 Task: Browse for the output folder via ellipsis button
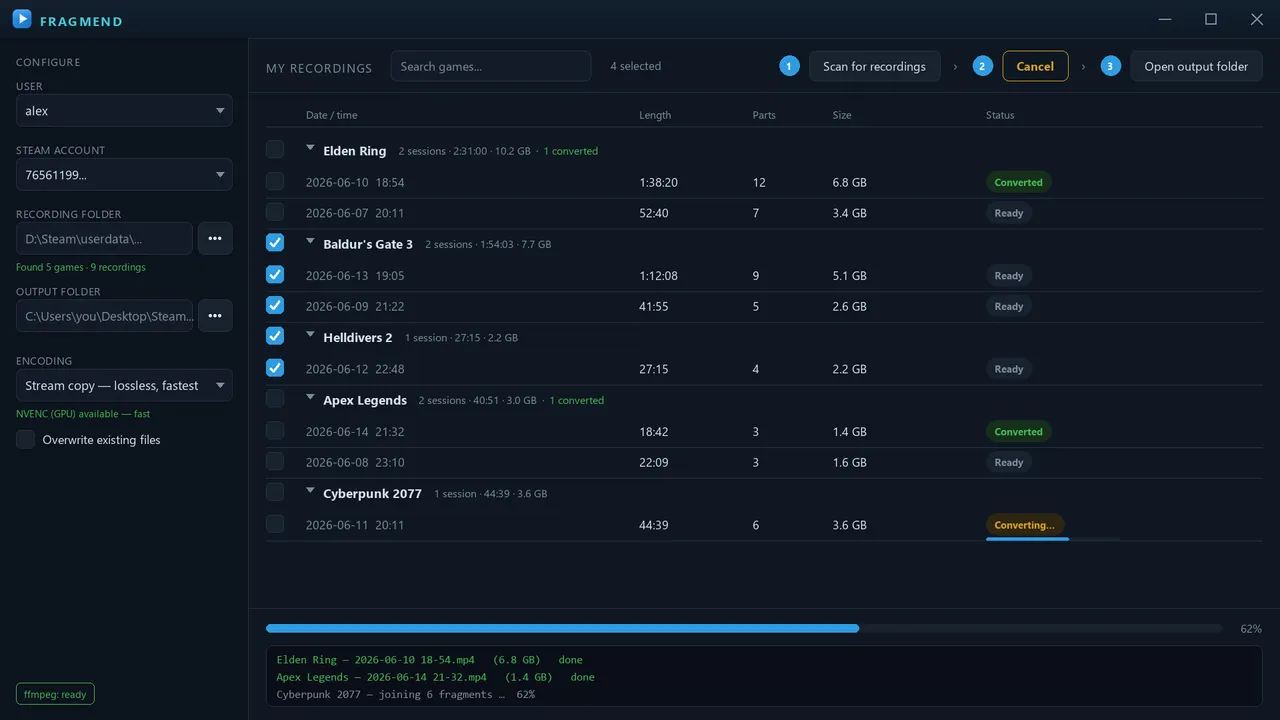(x=215, y=315)
